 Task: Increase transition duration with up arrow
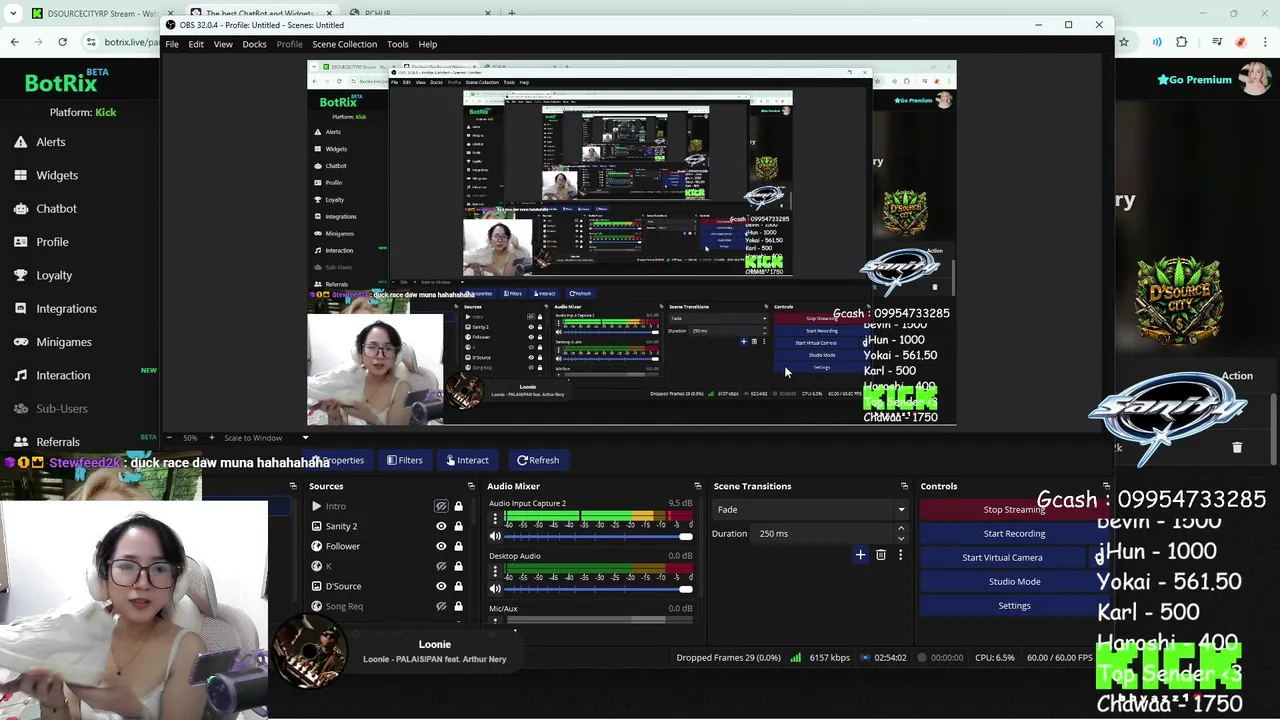901,528
